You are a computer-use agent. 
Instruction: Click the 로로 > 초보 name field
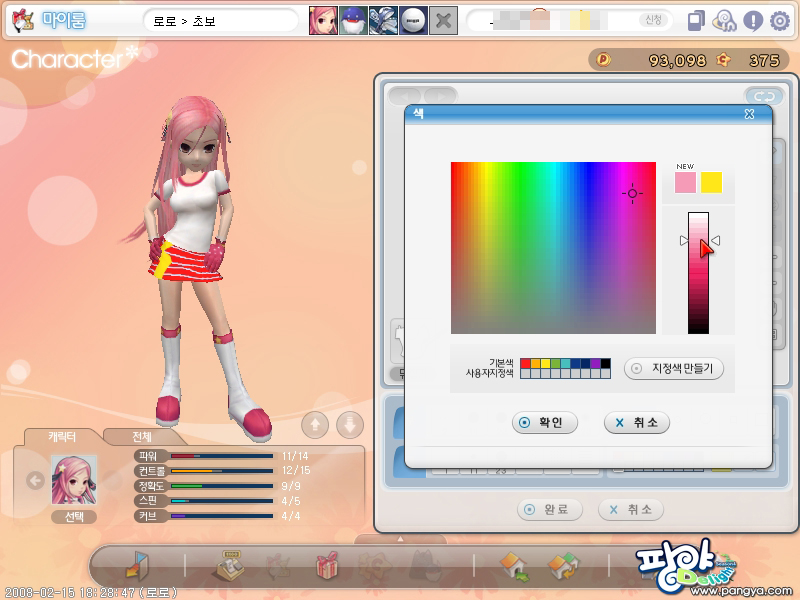coord(220,21)
